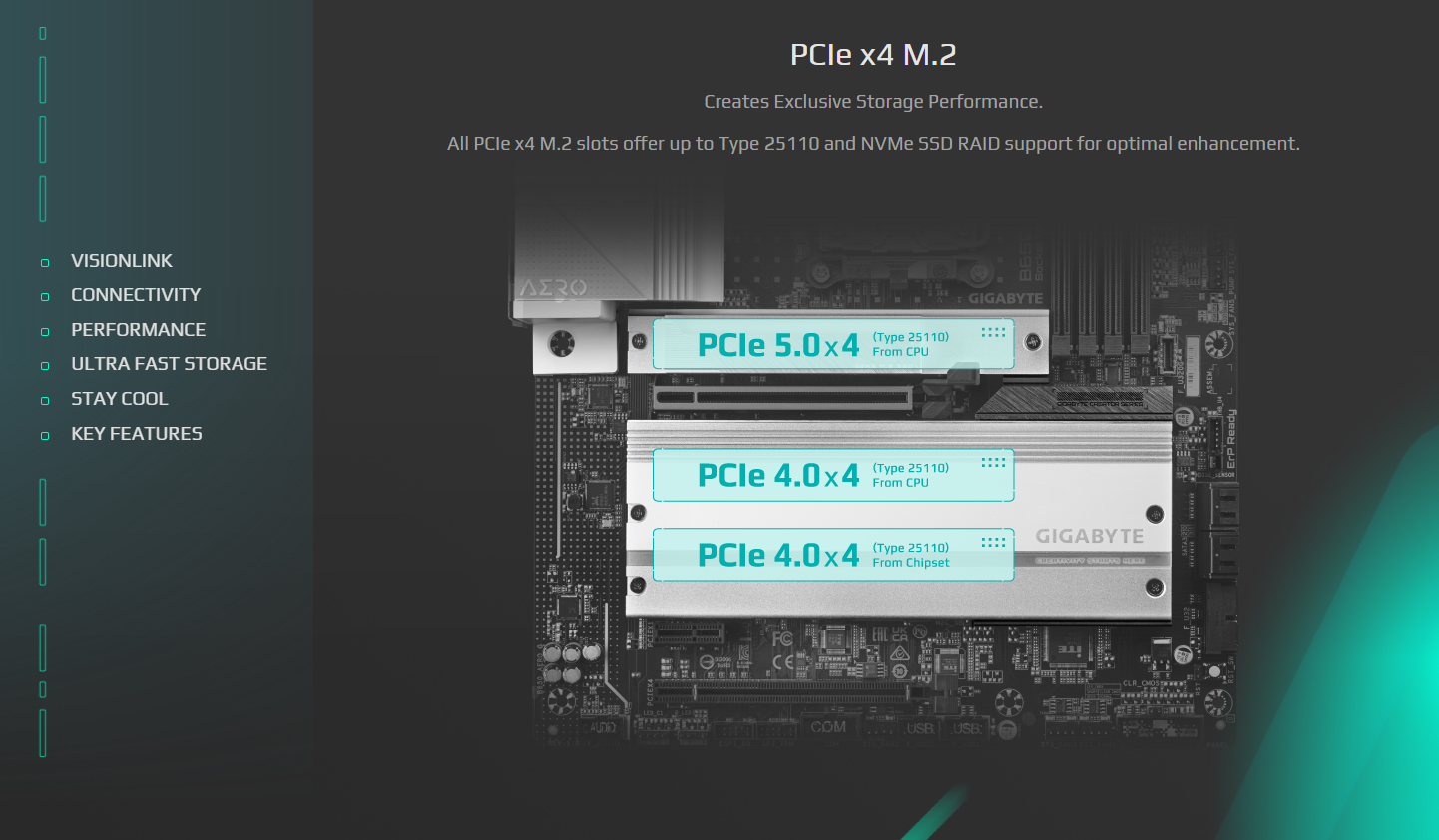The width and height of the screenshot is (1439, 840).
Task: Click the square bullet beside CONNECTIVITY
Action: click(44, 297)
